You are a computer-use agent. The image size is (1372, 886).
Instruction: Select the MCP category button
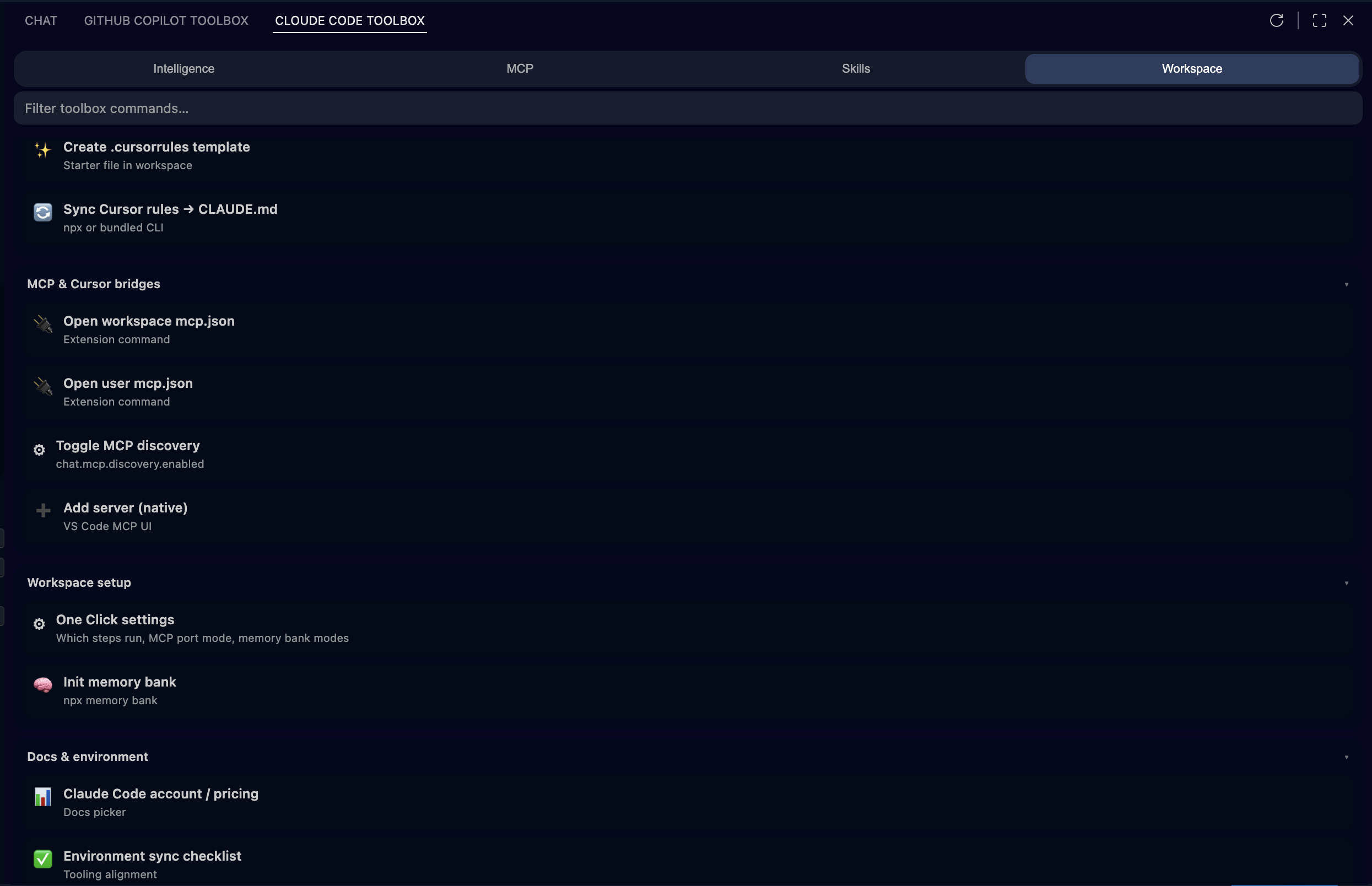point(519,68)
